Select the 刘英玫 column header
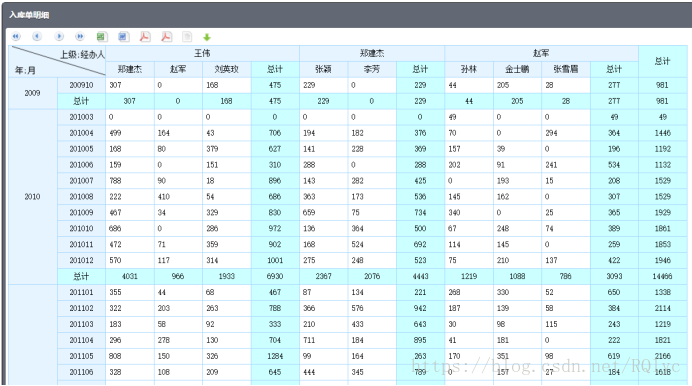692x386 pixels. (x=226, y=69)
